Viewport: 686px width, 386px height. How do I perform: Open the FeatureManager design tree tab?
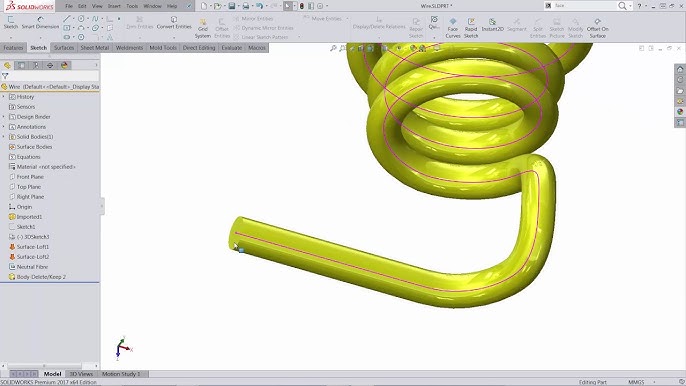7,65
